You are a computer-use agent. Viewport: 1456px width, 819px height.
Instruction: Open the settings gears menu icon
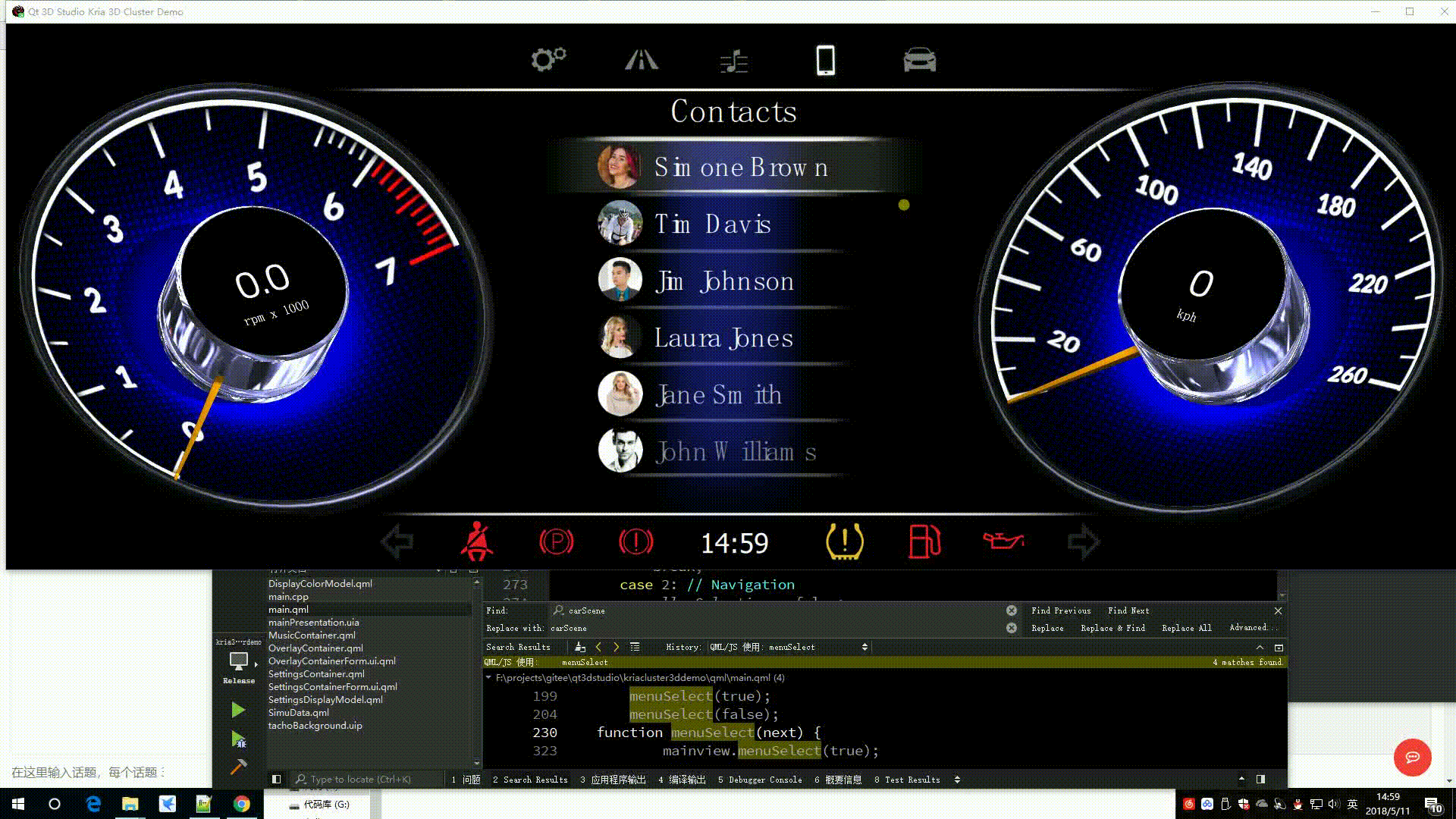(548, 60)
